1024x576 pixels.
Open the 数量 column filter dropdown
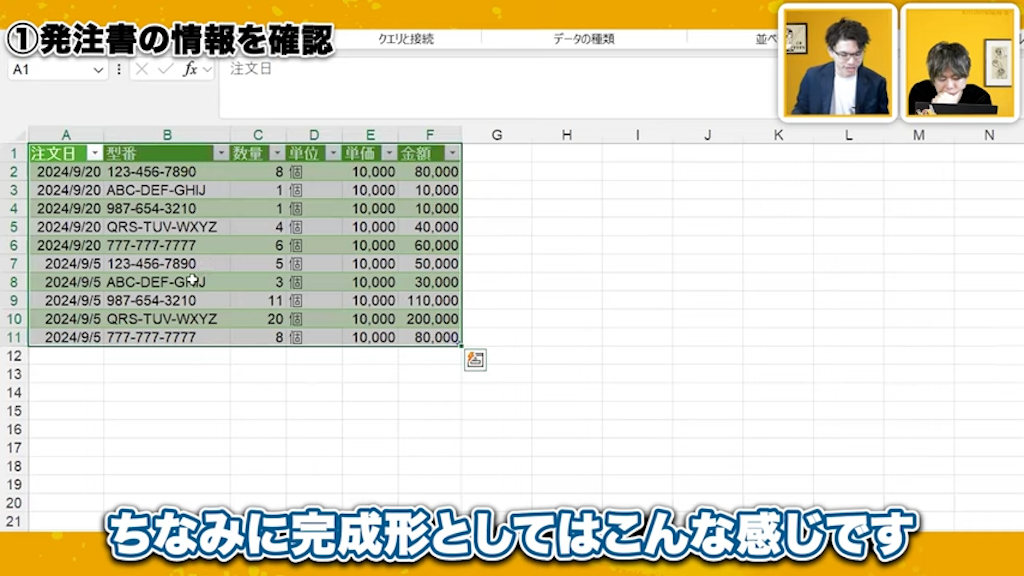(x=275, y=152)
